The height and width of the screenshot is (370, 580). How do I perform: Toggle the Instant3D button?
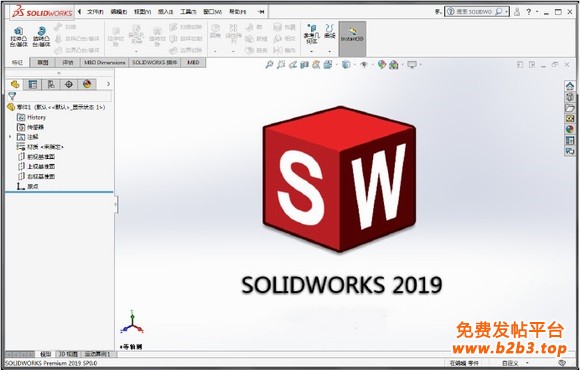coord(352,37)
